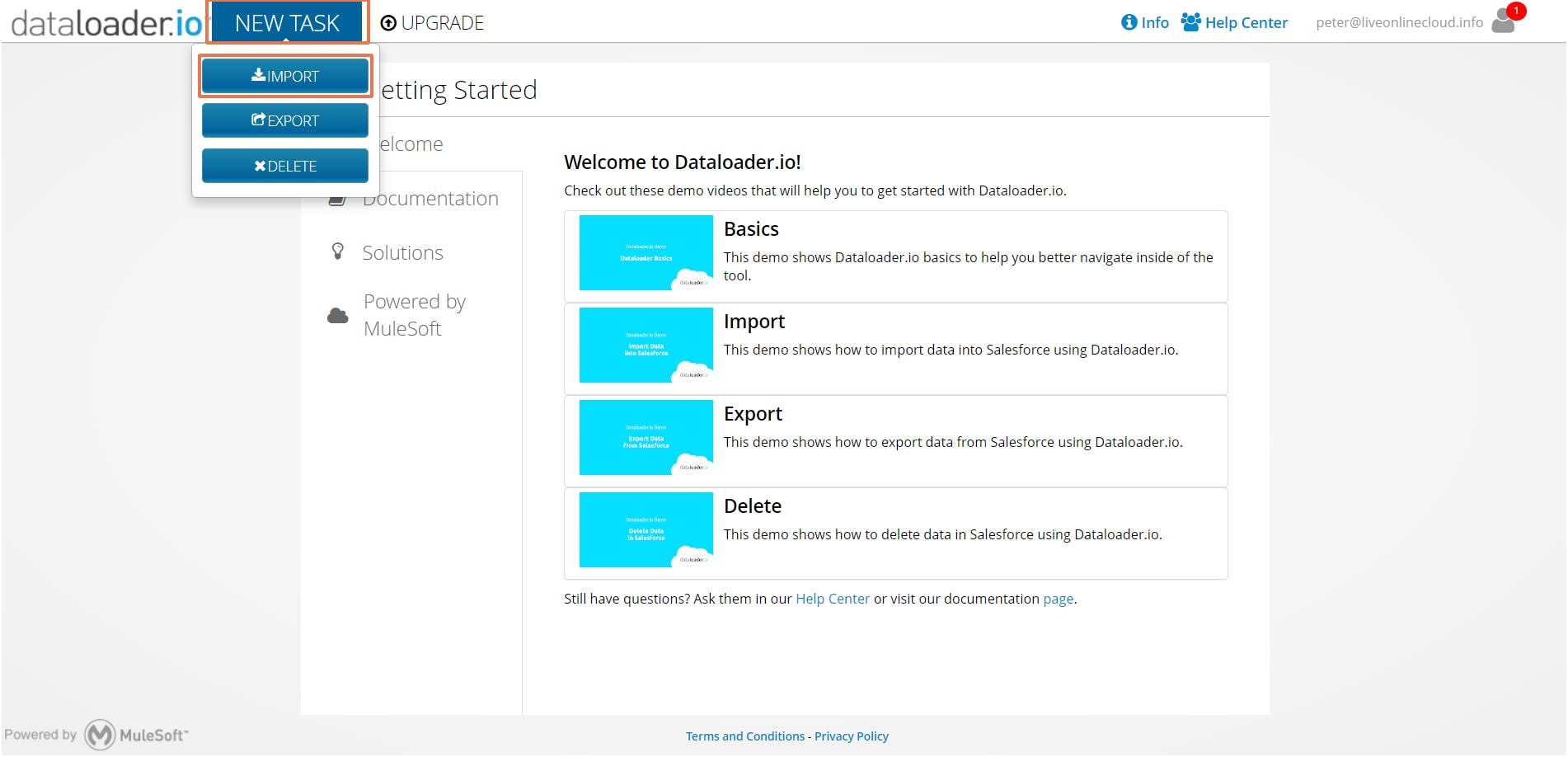The height and width of the screenshot is (757, 1568).
Task: Click the Help Center people icon
Action: [1190, 21]
